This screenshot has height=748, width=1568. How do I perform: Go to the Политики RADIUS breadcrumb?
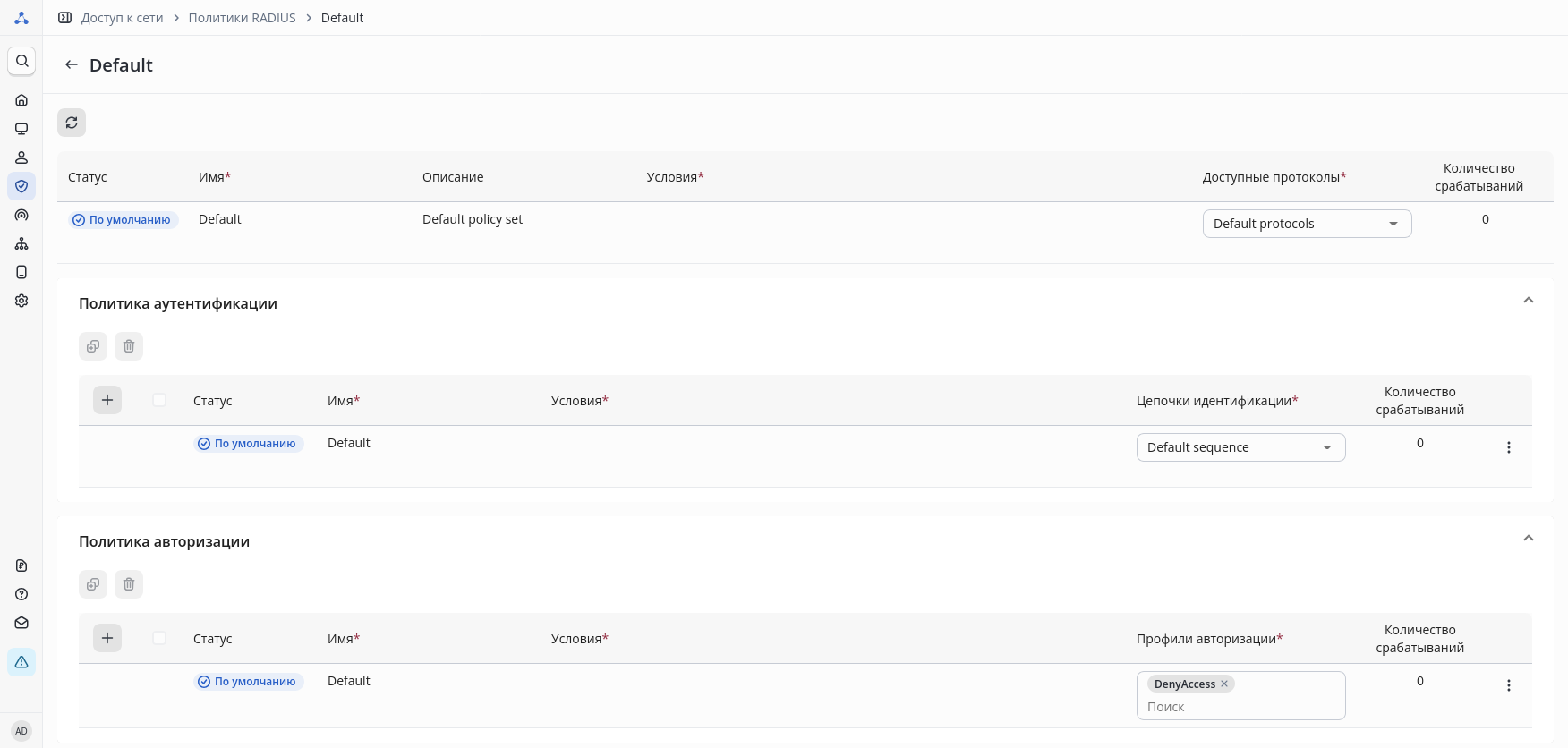[x=242, y=18]
